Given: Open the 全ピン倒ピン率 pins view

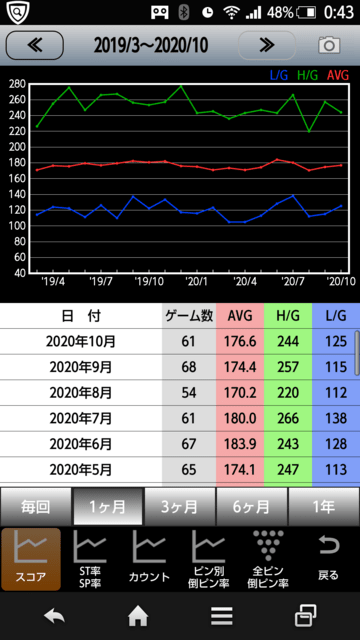Looking at the screenshot, I should [268, 559].
